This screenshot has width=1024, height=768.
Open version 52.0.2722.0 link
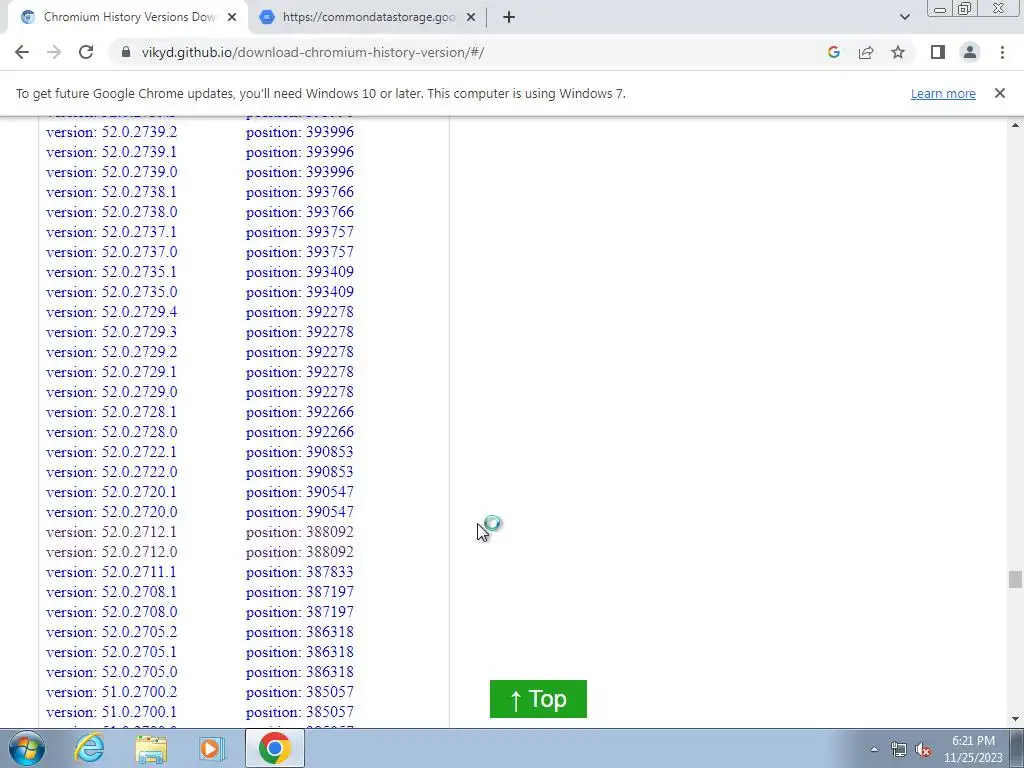(x=112, y=472)
